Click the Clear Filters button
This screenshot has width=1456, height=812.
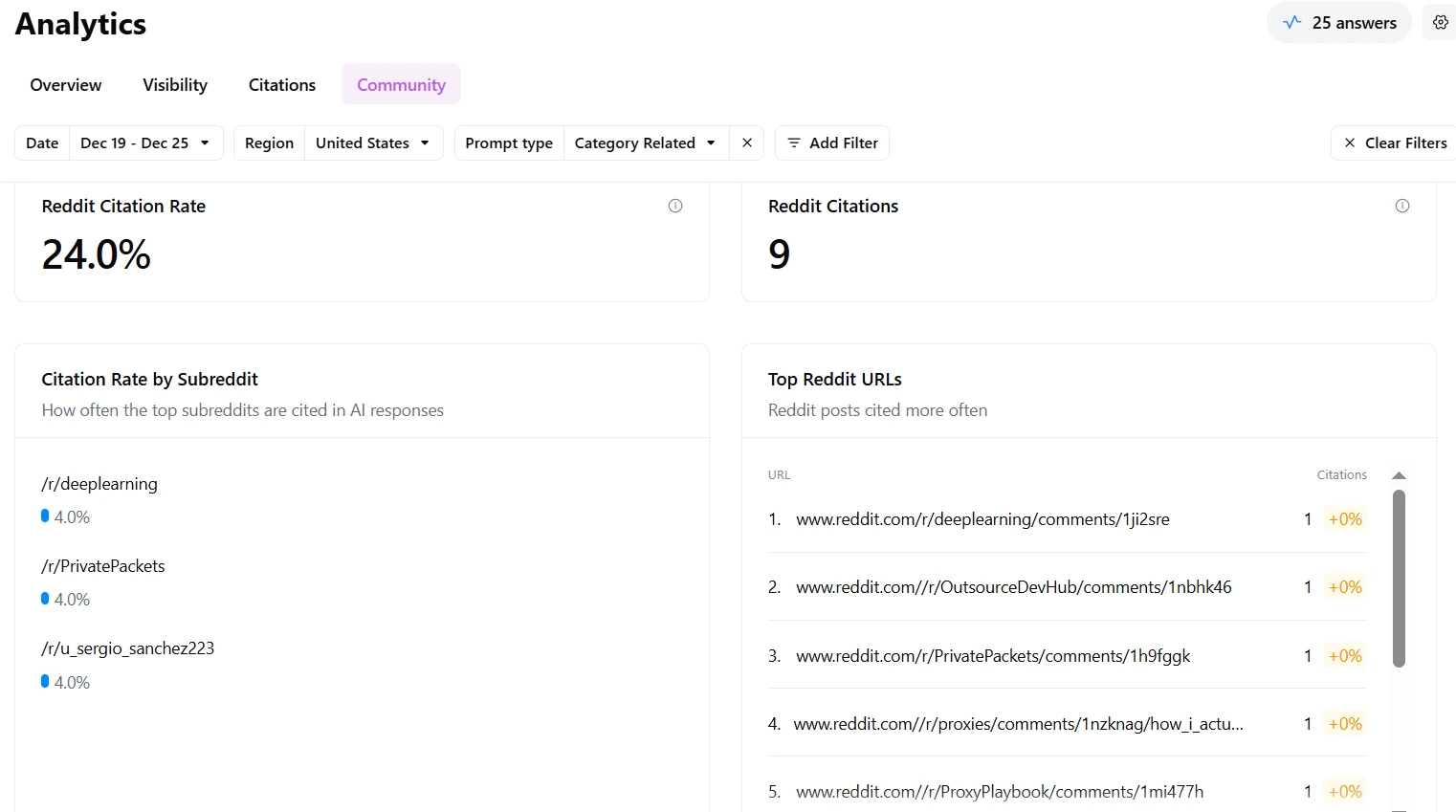tap(1395, 143)
